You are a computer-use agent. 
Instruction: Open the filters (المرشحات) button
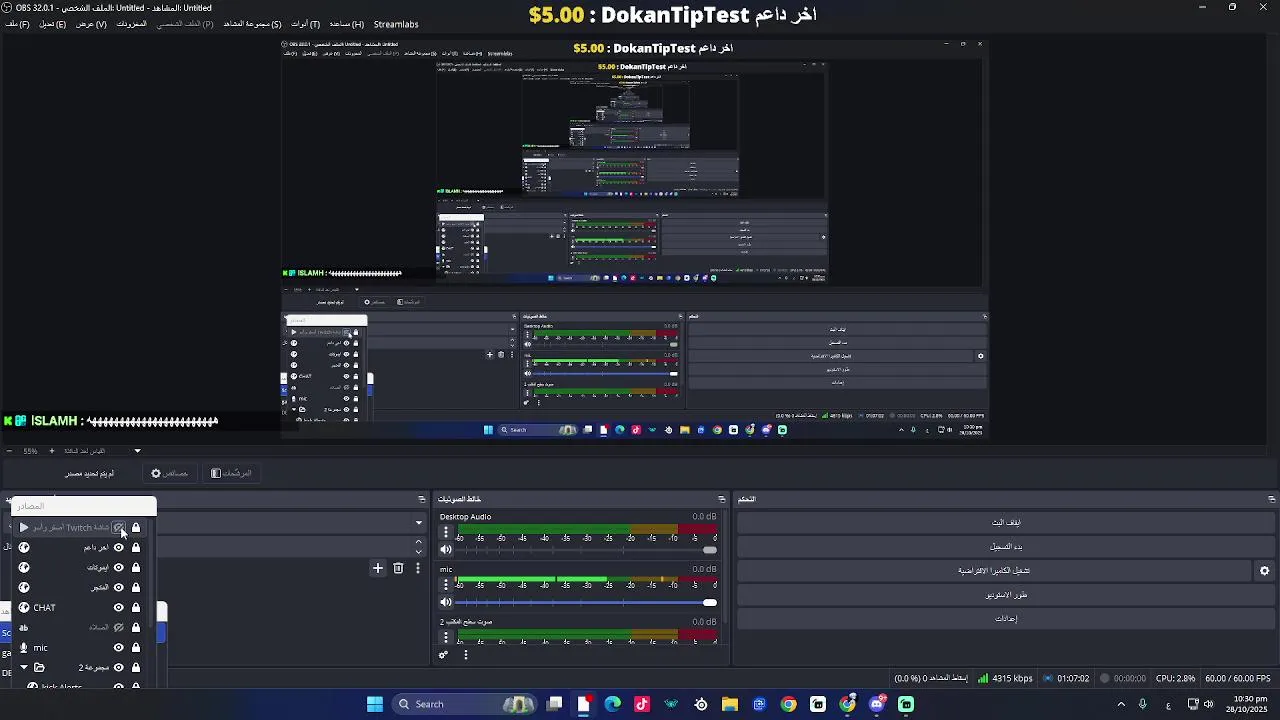click(231, 473)
